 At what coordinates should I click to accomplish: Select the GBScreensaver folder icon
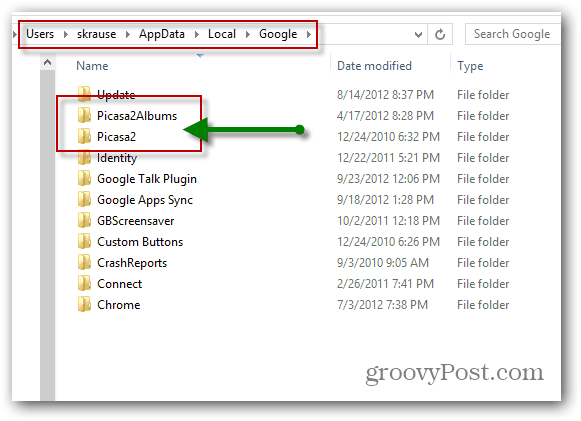[84, 221]
